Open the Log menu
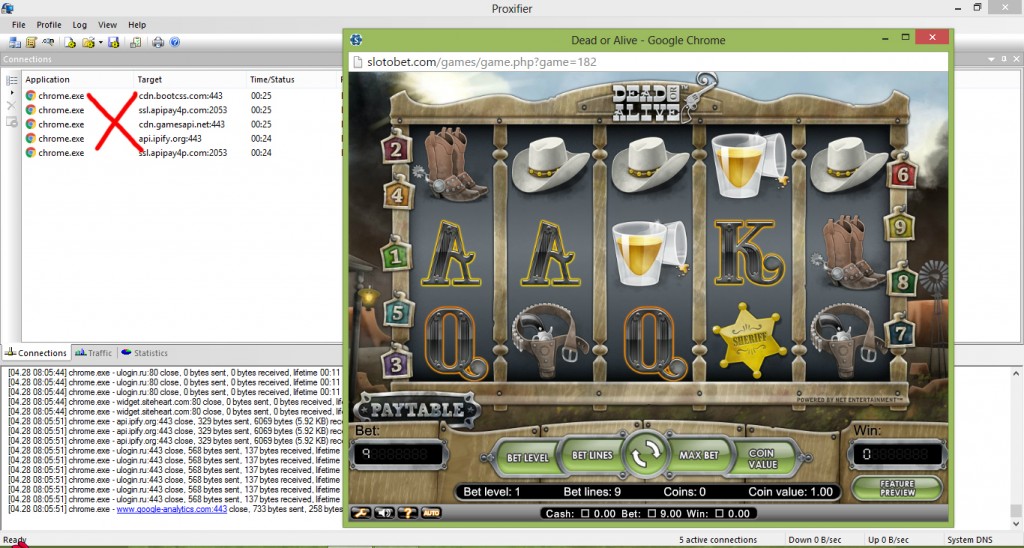 (x=80, y=25)
